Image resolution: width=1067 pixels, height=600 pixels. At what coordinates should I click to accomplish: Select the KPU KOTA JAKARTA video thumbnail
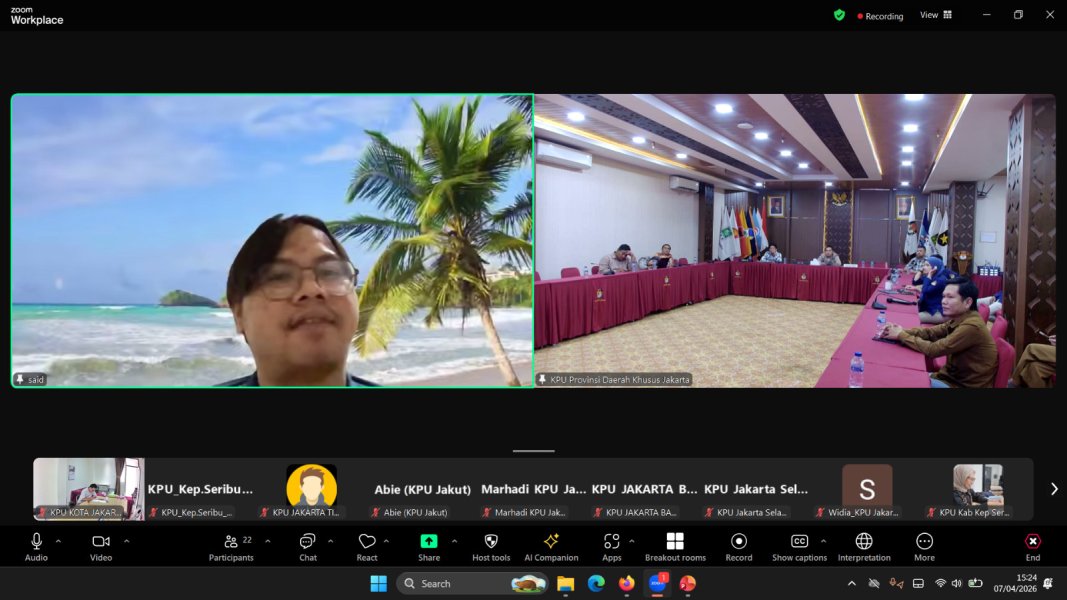pyautogui.click(x=89, y=489)
